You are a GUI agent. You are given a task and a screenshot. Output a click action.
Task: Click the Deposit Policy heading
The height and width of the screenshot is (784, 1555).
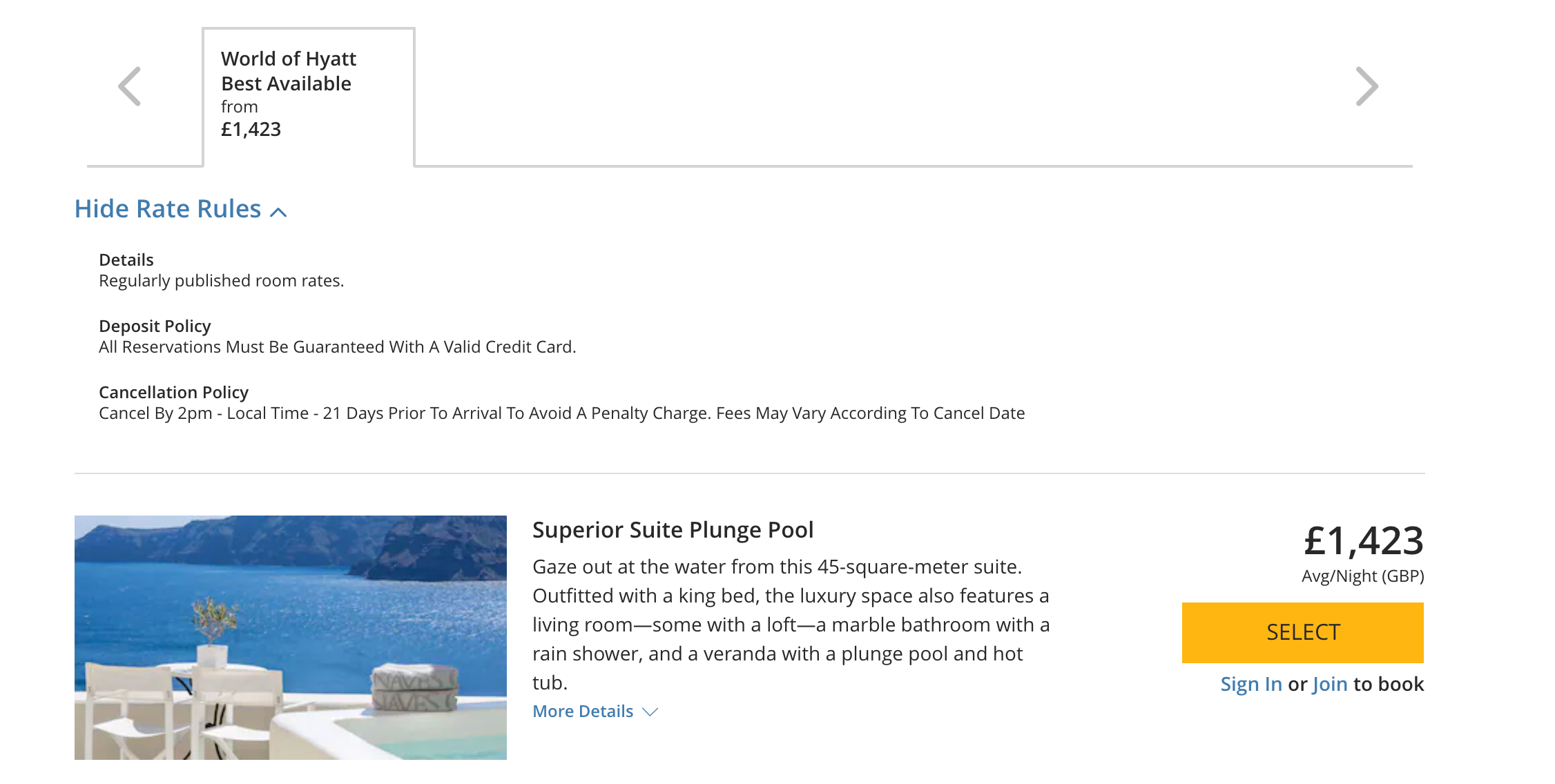tap(155, 326)
